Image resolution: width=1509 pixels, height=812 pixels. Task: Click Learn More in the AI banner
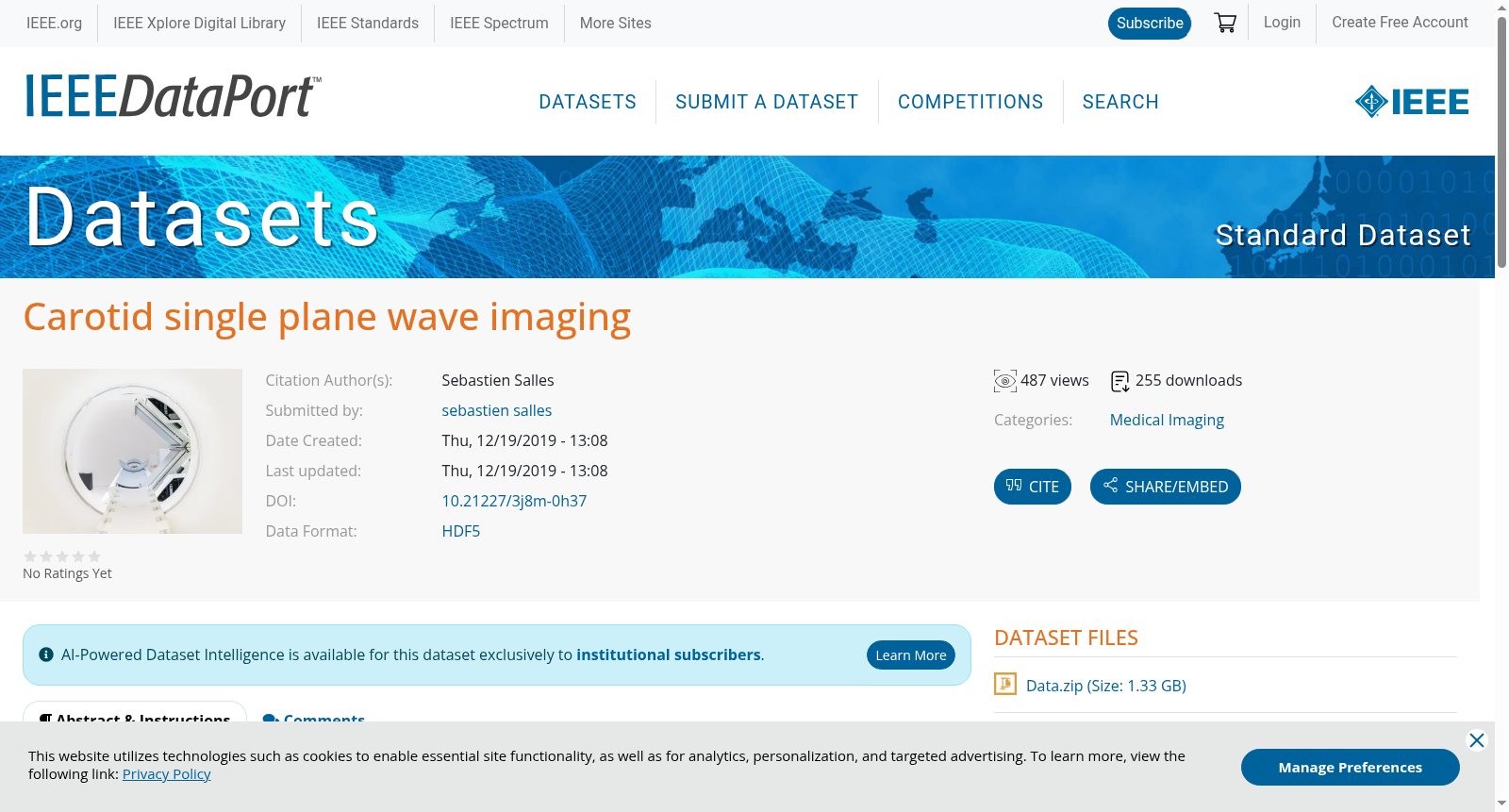(x=911, y=655)
